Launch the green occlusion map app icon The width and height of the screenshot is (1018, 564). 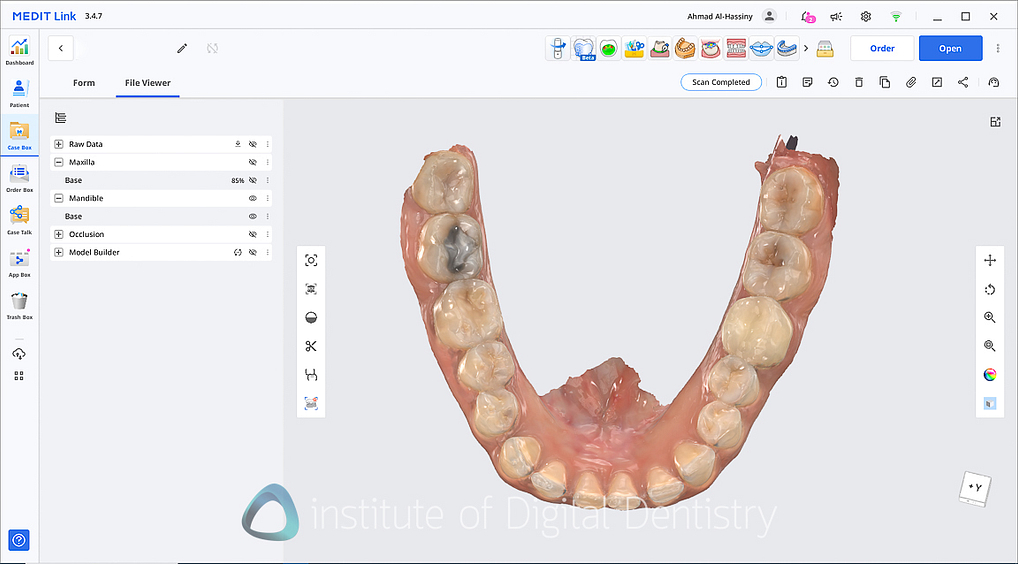pyautogui.click(x=608, y=49)
